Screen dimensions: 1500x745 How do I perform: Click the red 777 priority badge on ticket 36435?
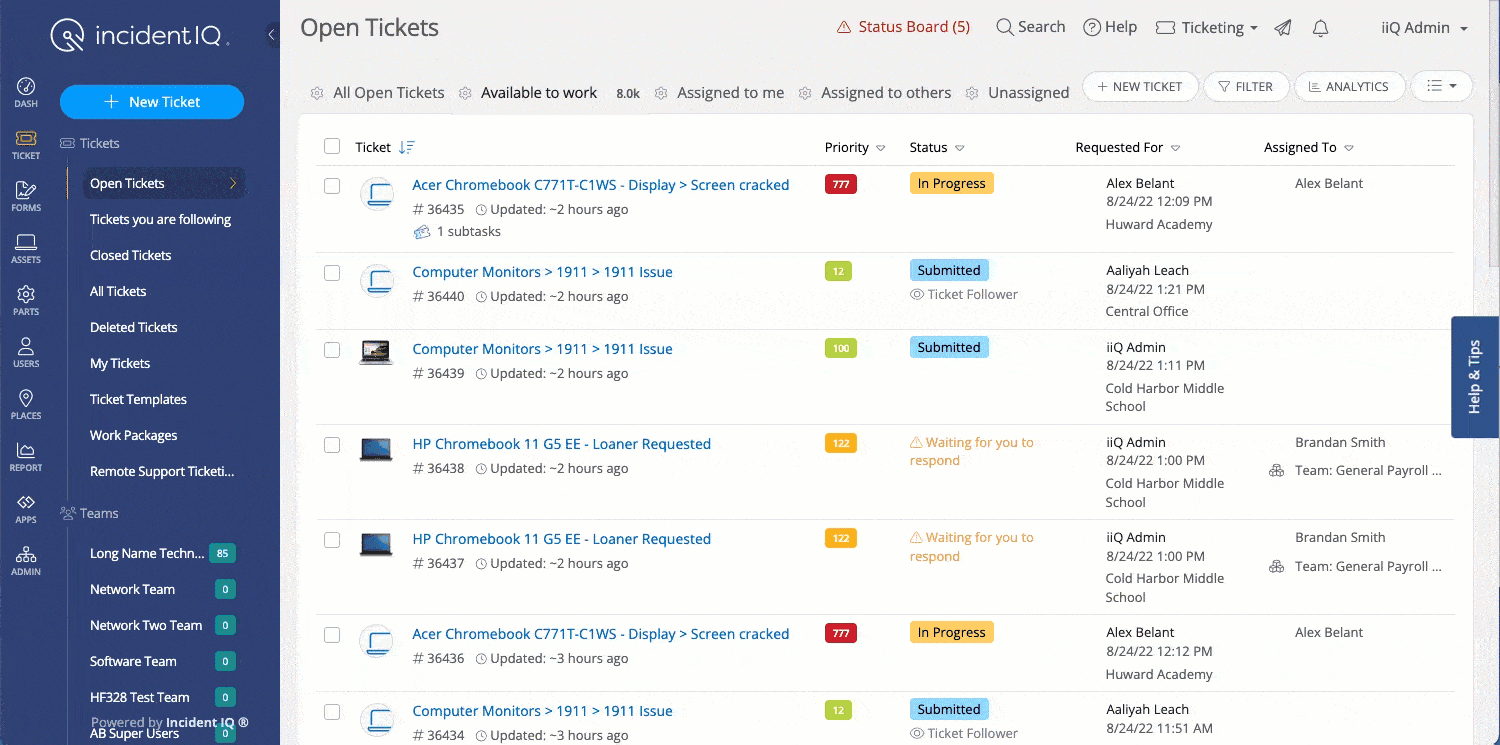coord(841,184)
